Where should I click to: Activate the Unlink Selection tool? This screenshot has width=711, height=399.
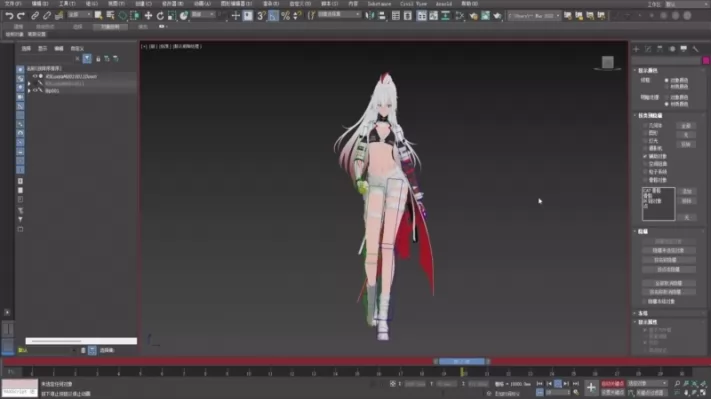pos(47,16)
